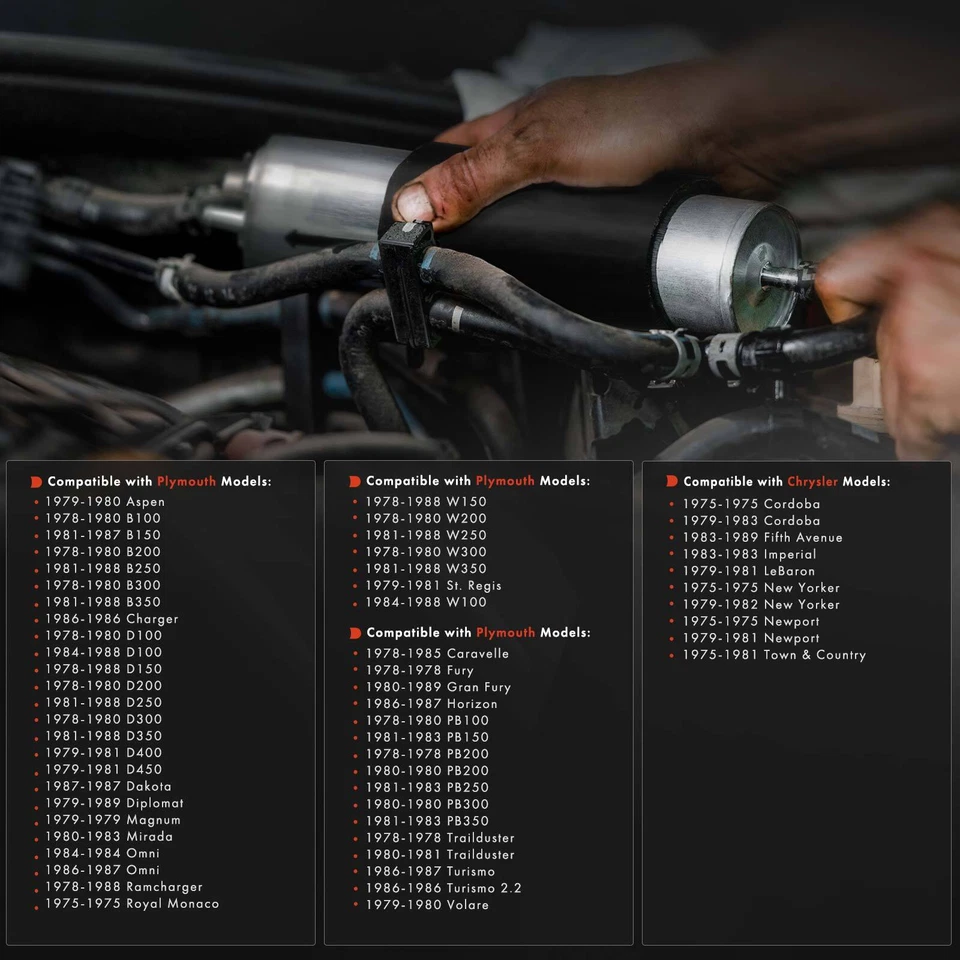Click '1979-1982 New Yorker' entry
Viewport: 960px width, 960px height.
click(x=761, y=604)
